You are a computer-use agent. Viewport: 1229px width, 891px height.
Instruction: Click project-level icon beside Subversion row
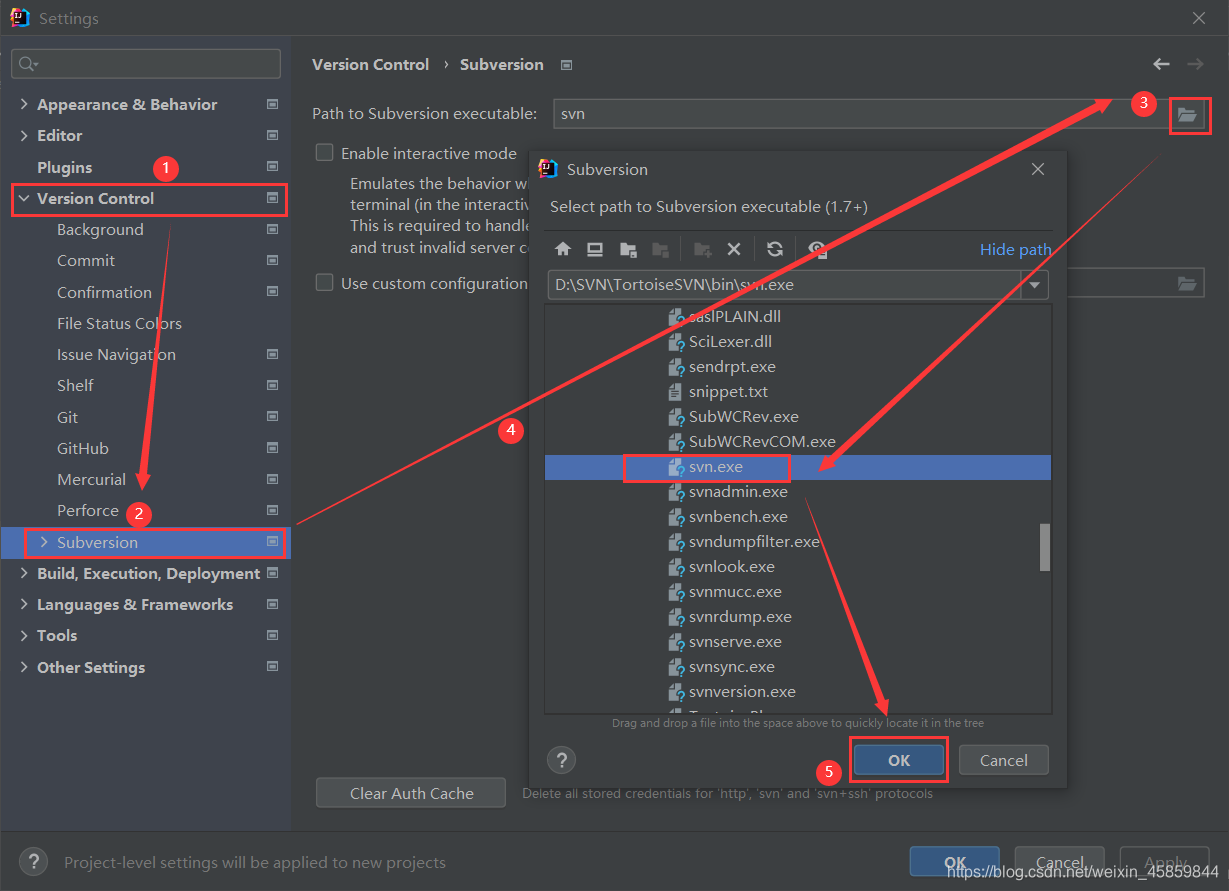tap(272, 541)
